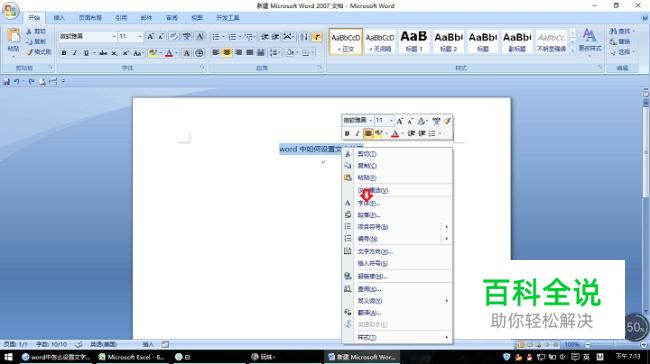Viewport: 650px width, 364px height.
Task: Choose 剪切(T) in the context menu
Action: tap(398, 154)
